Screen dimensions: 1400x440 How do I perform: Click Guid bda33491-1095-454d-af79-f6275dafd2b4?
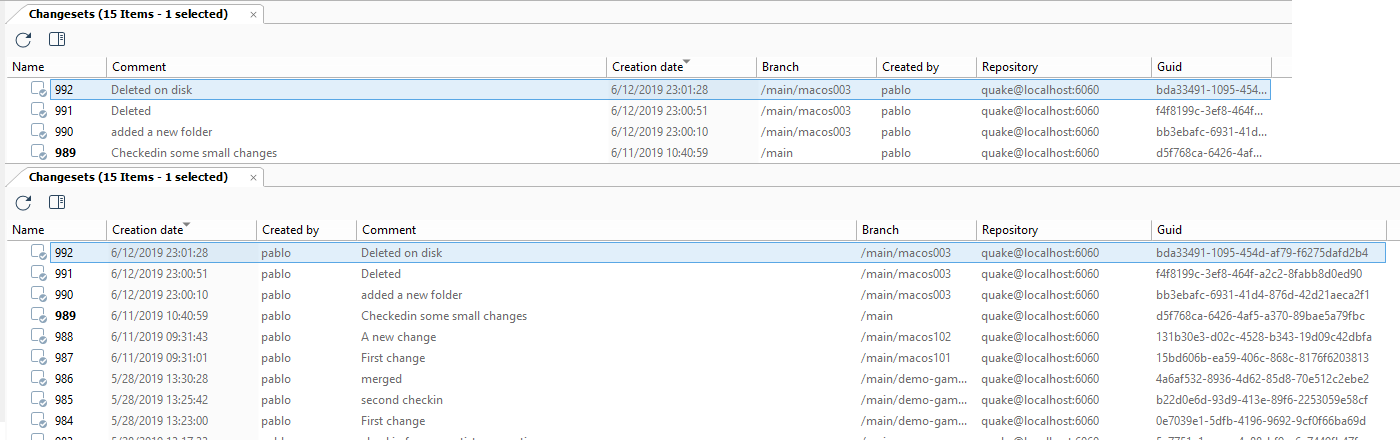click(1262, 253)
